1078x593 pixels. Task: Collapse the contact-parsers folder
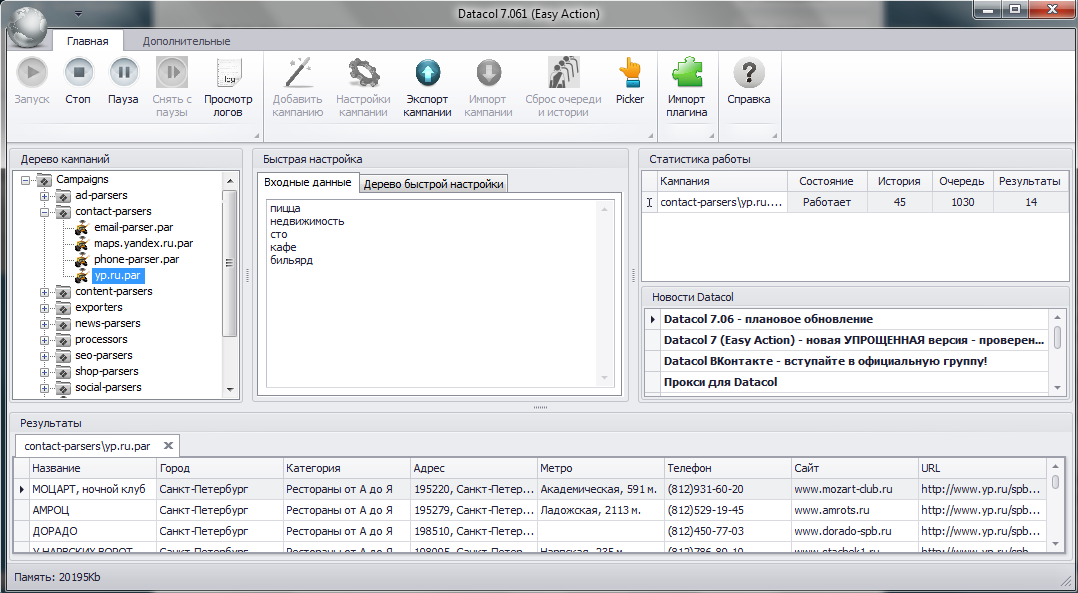pyautogui.click(x=45, y=212)
